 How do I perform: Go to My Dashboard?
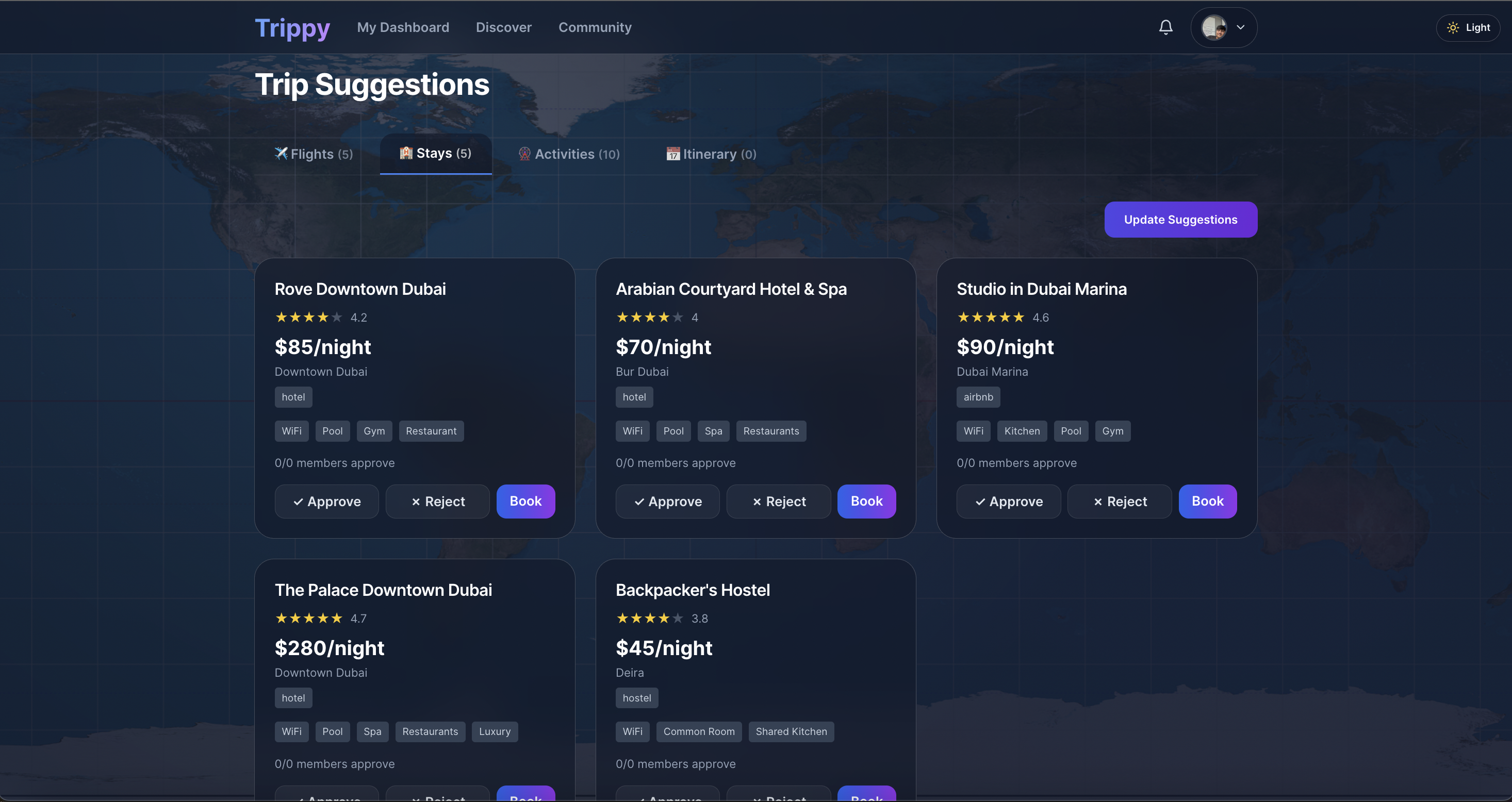point(403,27)
